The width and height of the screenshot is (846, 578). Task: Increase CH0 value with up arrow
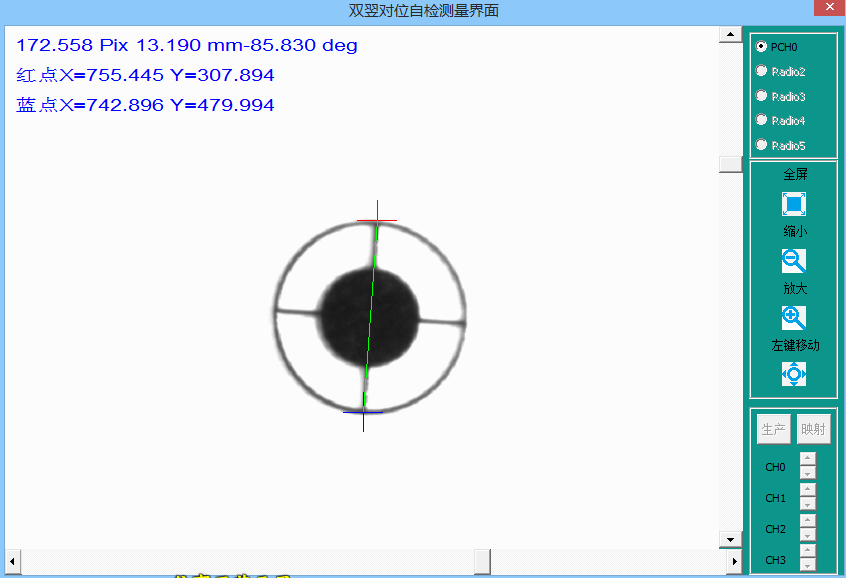coord(808,459)
